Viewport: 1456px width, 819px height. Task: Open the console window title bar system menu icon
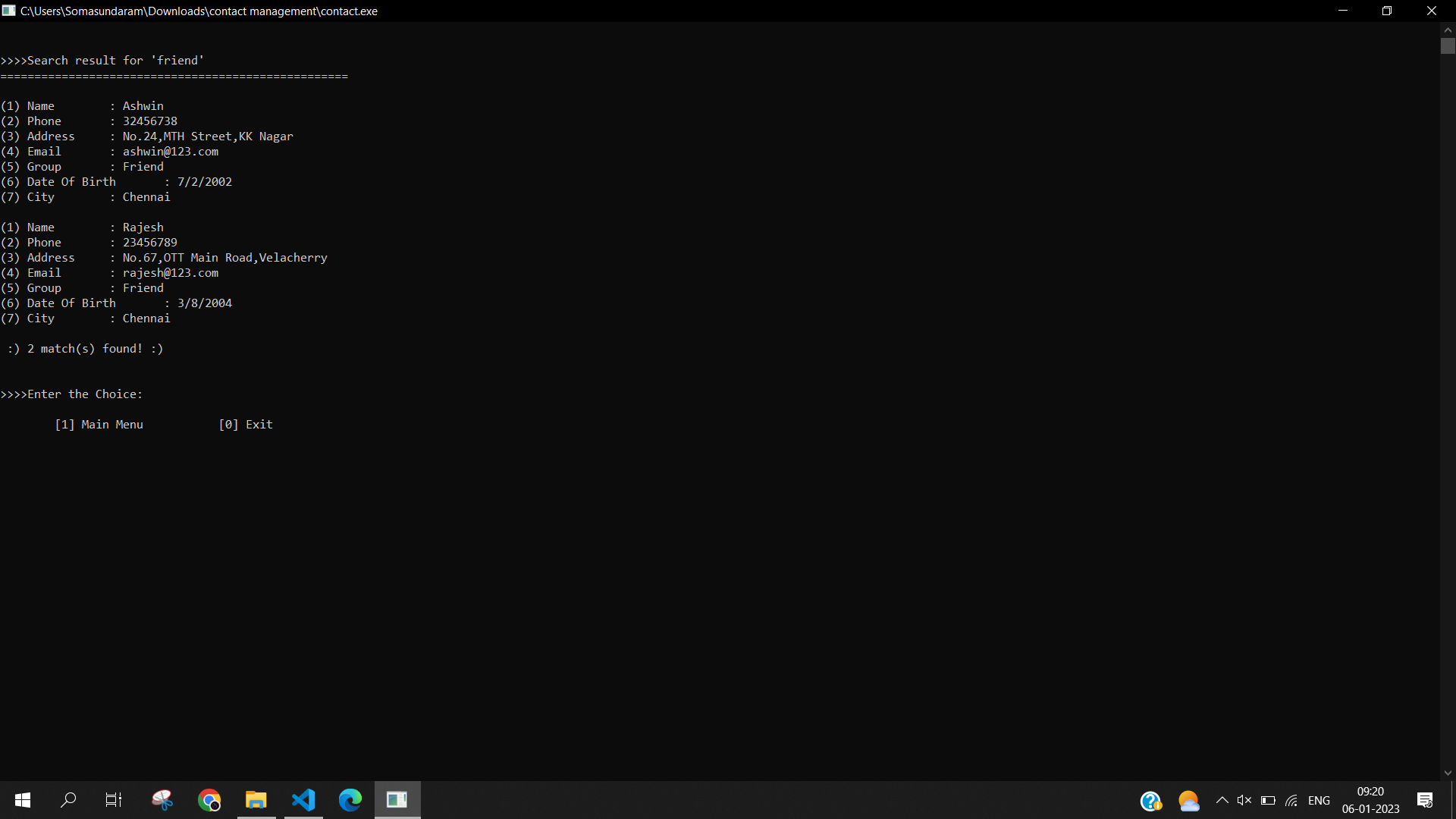point(9,11)
